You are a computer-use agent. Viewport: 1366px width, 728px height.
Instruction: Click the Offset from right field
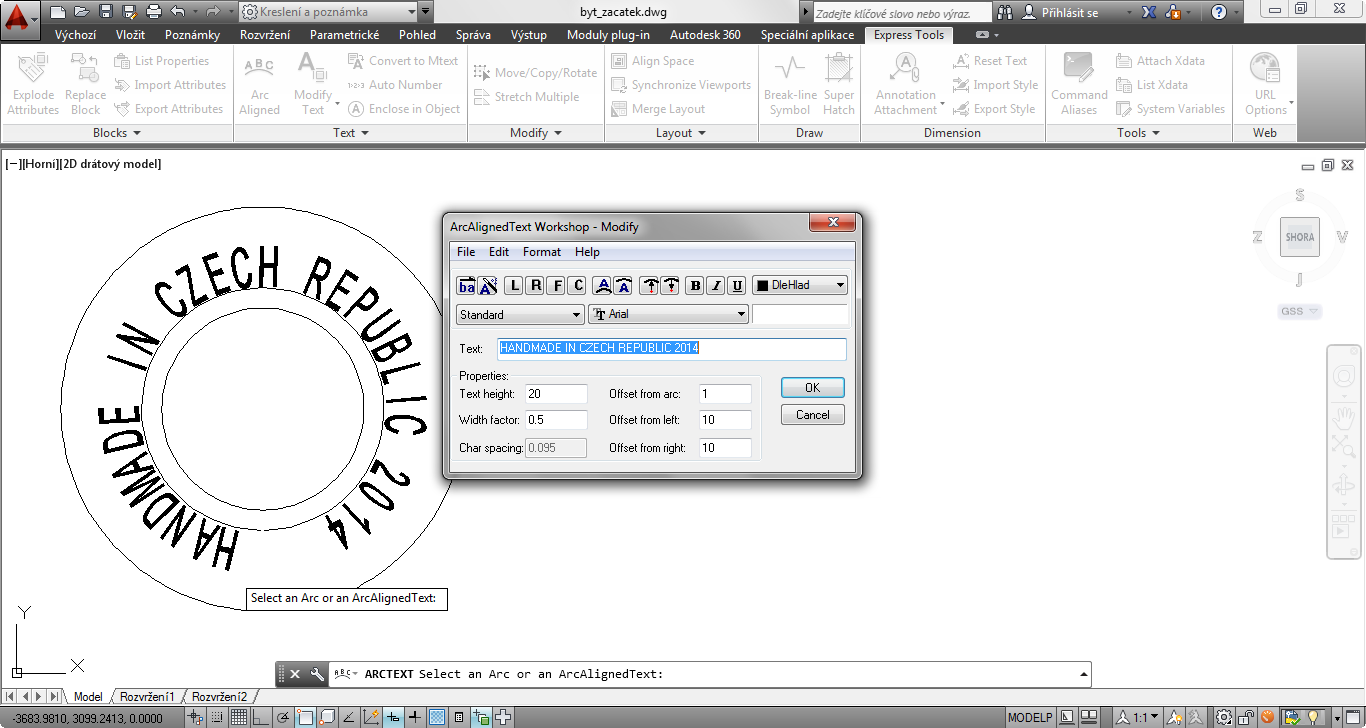(725, 448)
